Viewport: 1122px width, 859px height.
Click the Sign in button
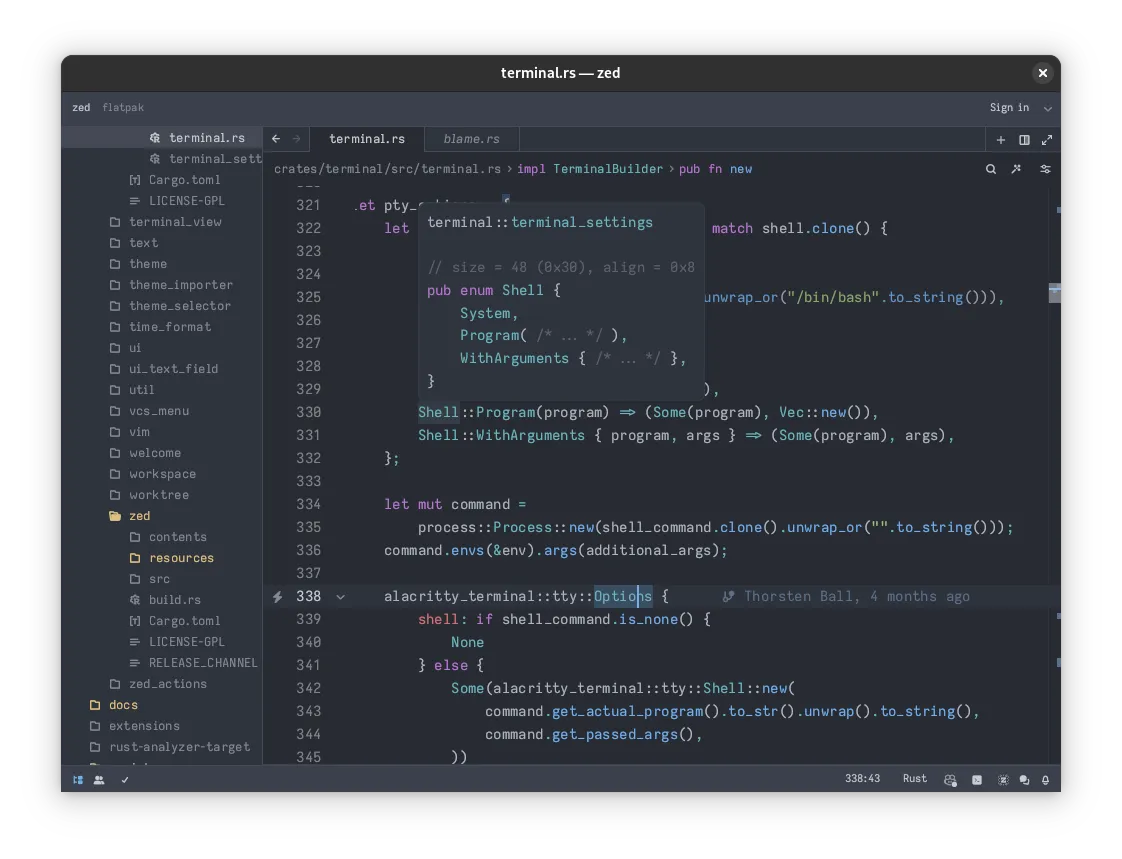point(1010,108)
